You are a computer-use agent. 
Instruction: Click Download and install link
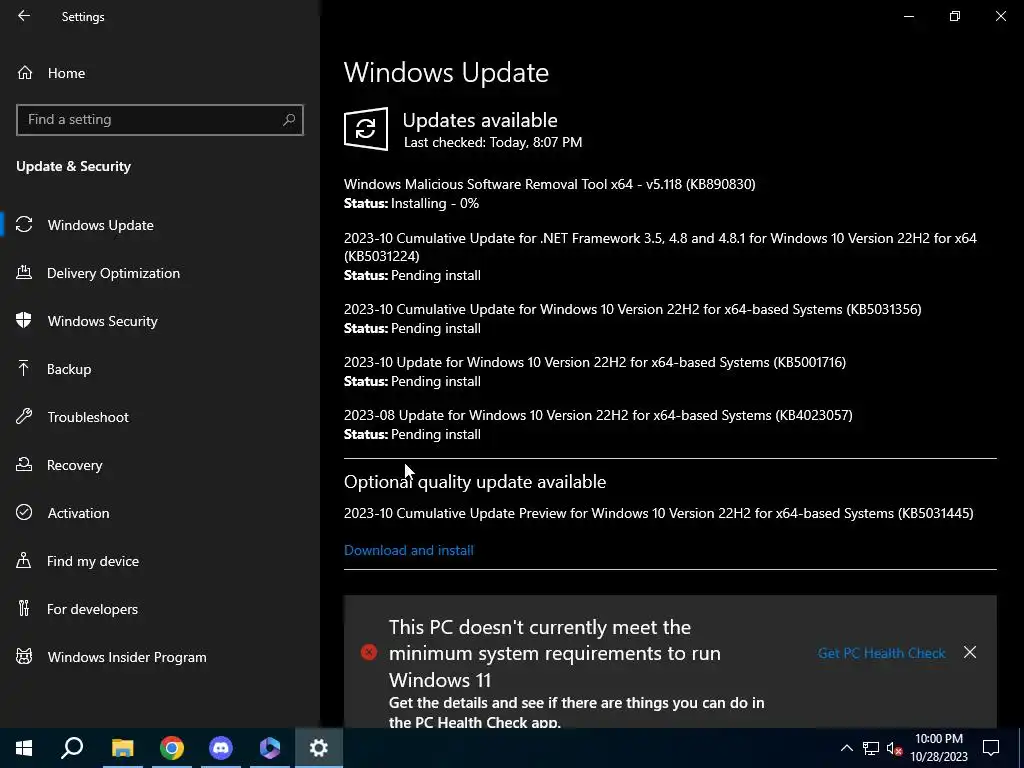pos(409,551)
